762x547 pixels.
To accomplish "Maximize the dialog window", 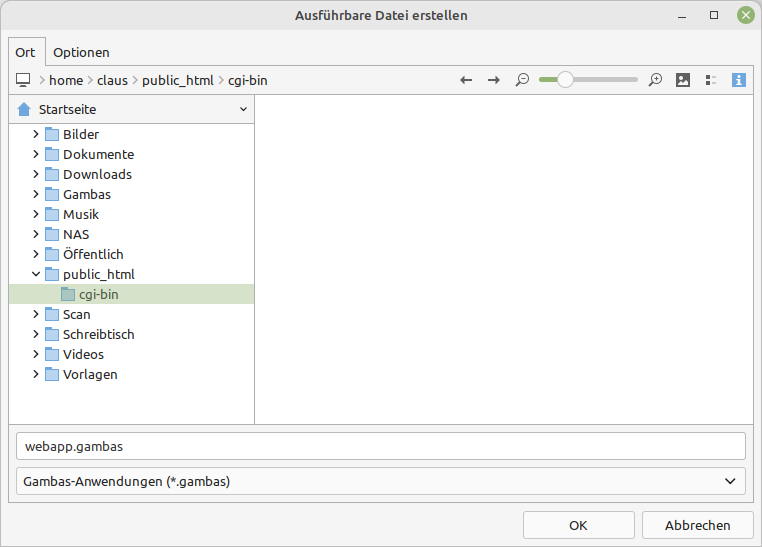I will (x=714, y=15).
